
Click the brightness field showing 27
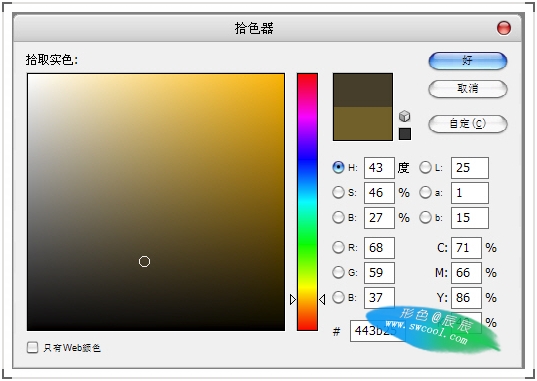(379, 218)
